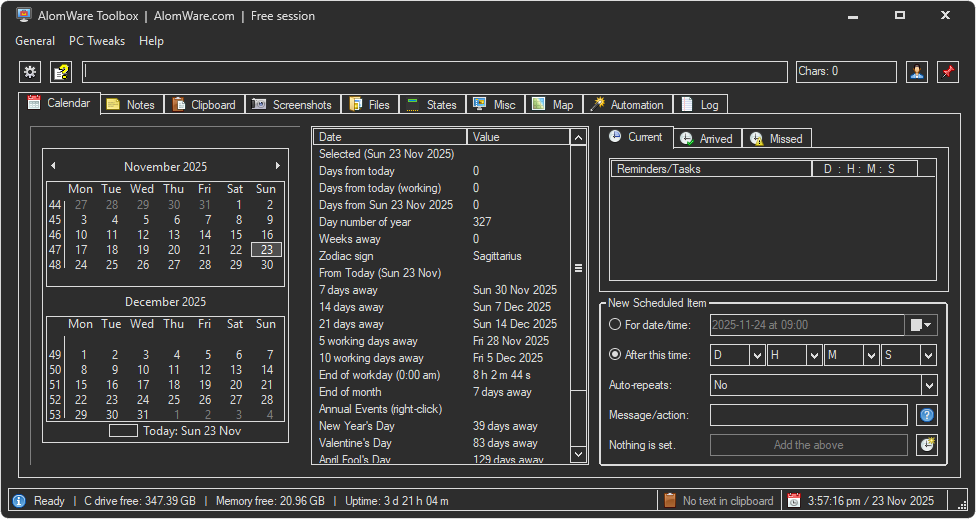Click the red pin icon

point(947,72)
